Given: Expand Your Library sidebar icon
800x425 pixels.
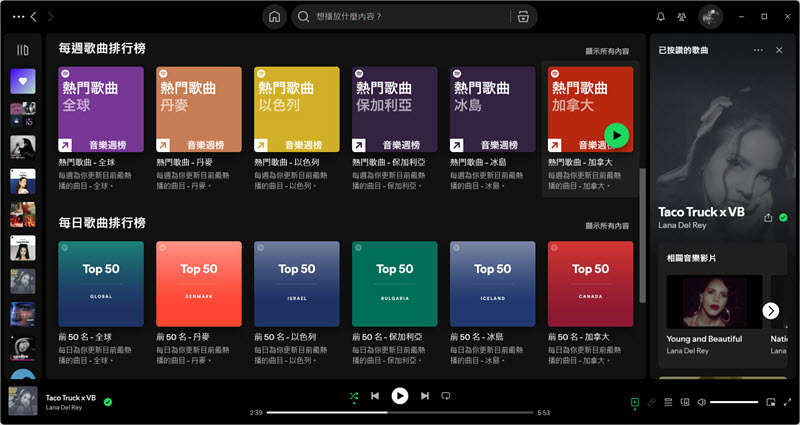Looking at the screenshot, I should (x=23, y=50).
